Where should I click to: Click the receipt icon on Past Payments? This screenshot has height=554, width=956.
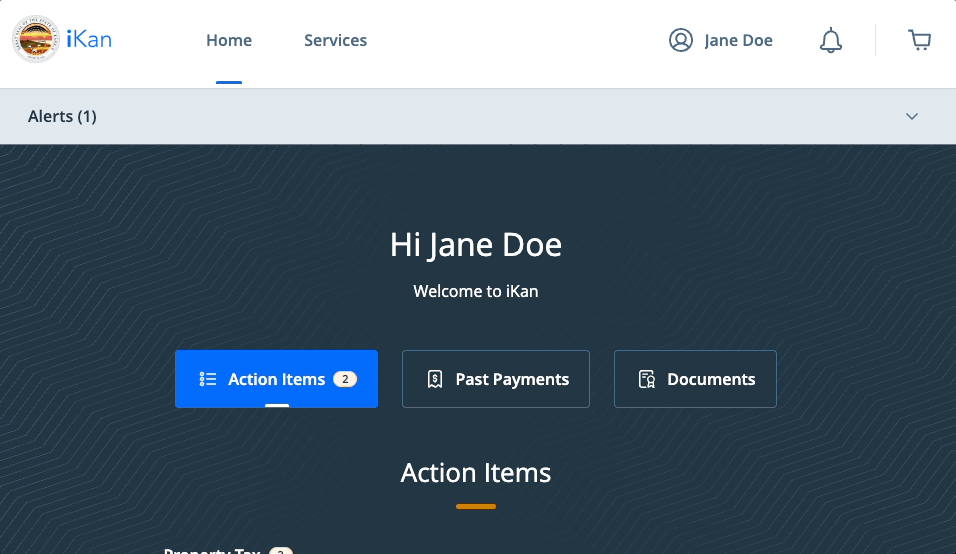[x=435, y=379]
